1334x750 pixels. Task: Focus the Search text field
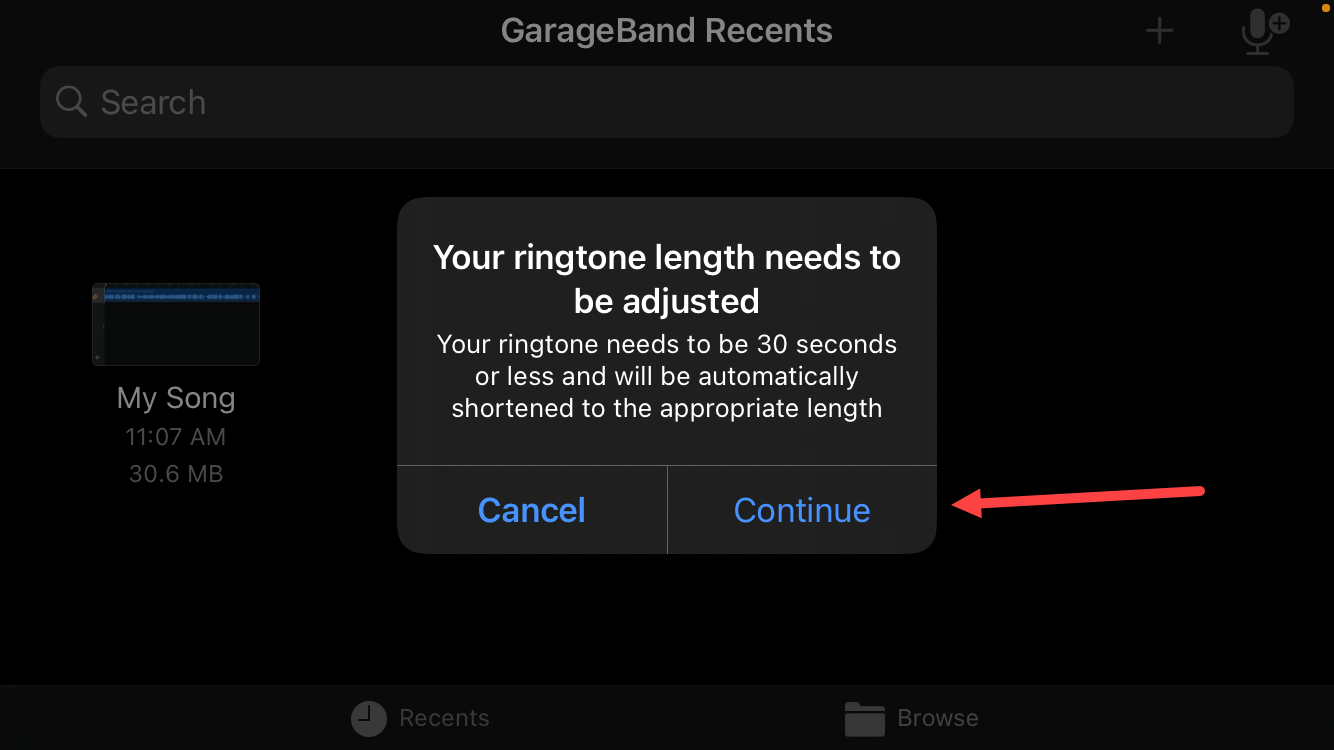tap(666, 102)
